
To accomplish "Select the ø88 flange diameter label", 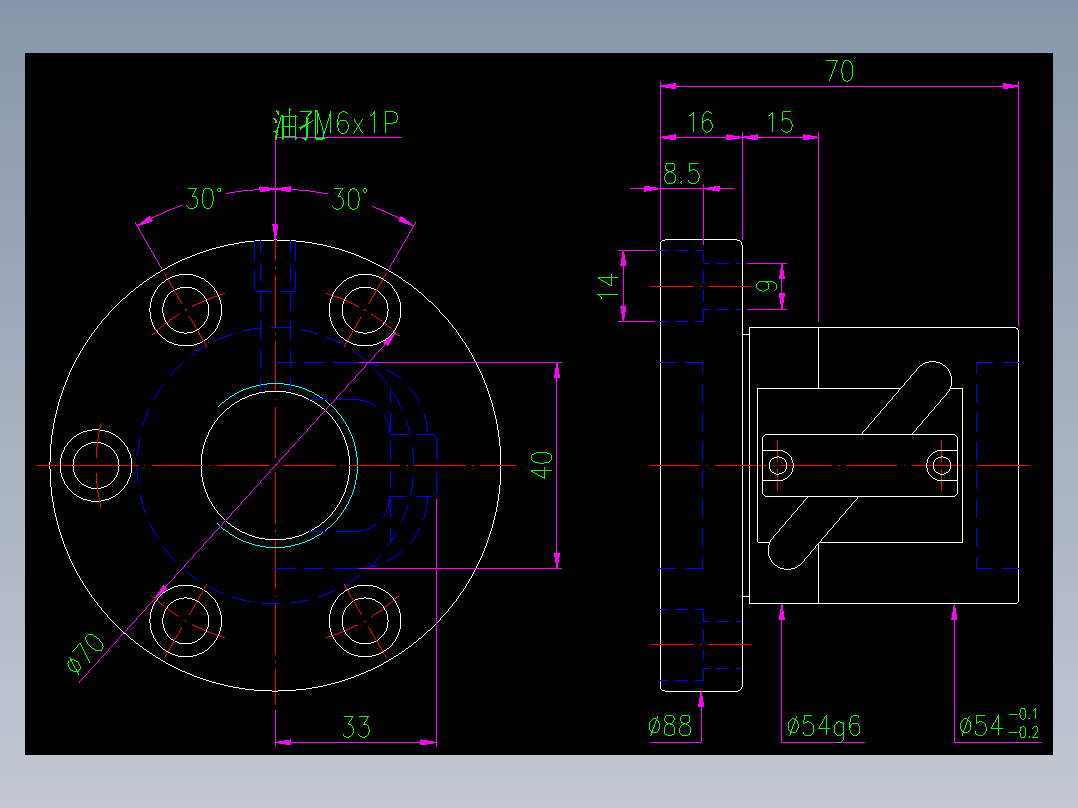I will pos(668,726).
